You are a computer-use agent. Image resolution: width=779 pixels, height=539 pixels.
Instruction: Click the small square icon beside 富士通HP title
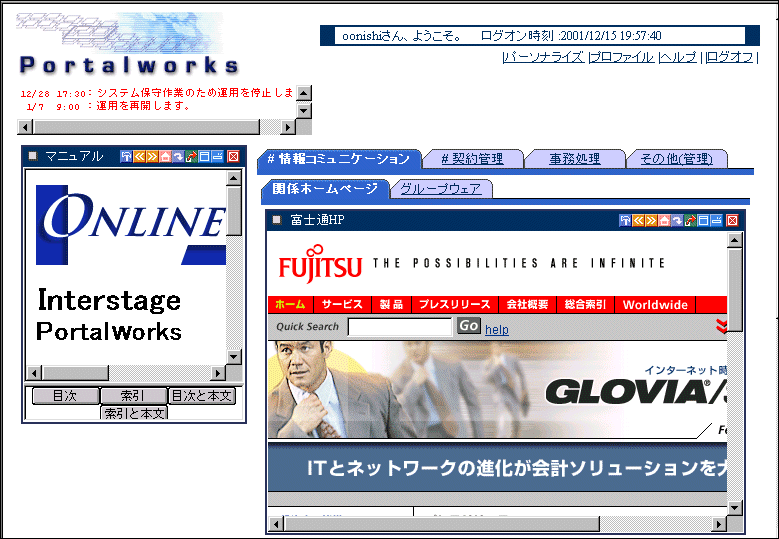coord(277,220)
